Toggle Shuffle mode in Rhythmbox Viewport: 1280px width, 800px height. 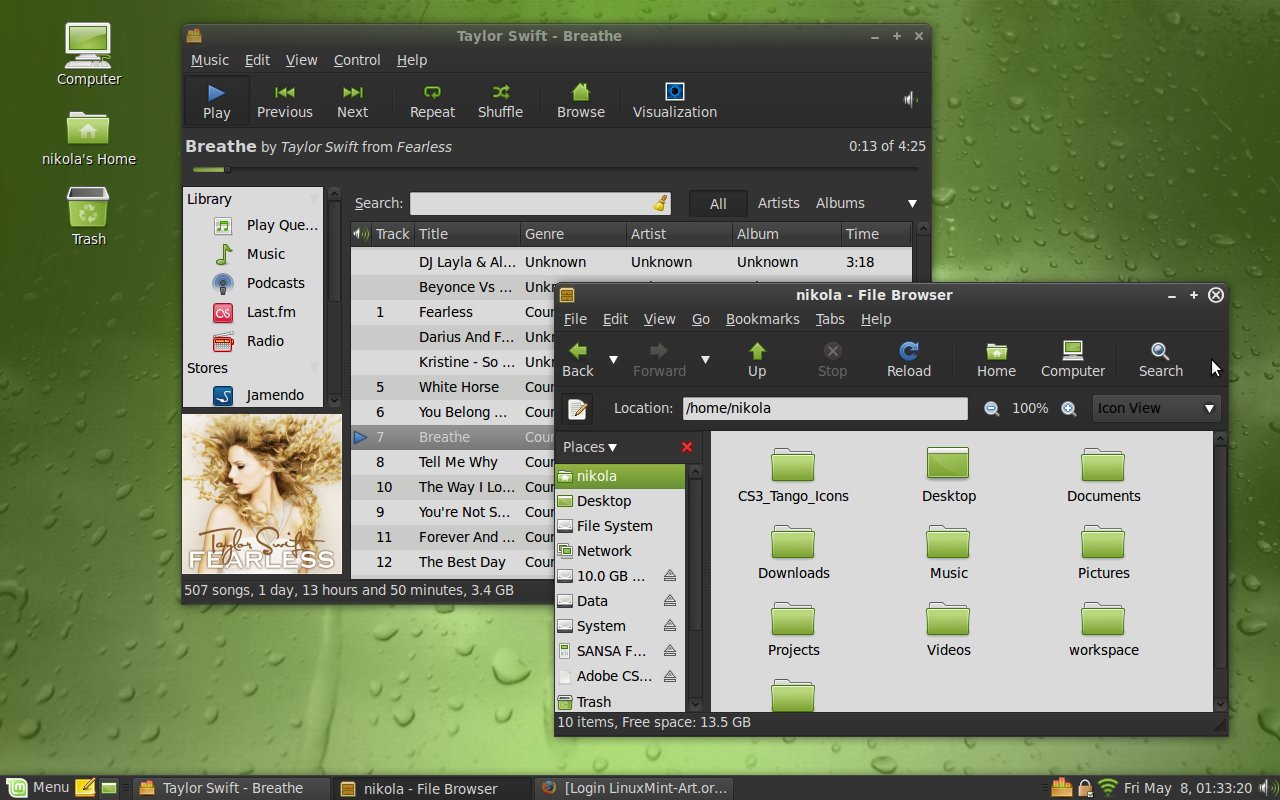click(500, 102)
